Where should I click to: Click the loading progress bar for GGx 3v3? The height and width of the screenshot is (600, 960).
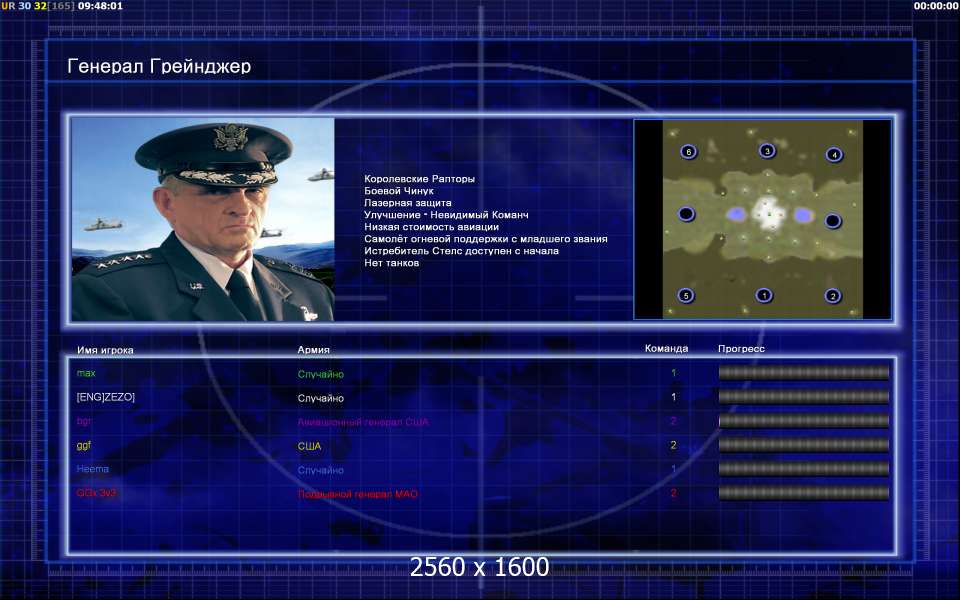point(803,492)
